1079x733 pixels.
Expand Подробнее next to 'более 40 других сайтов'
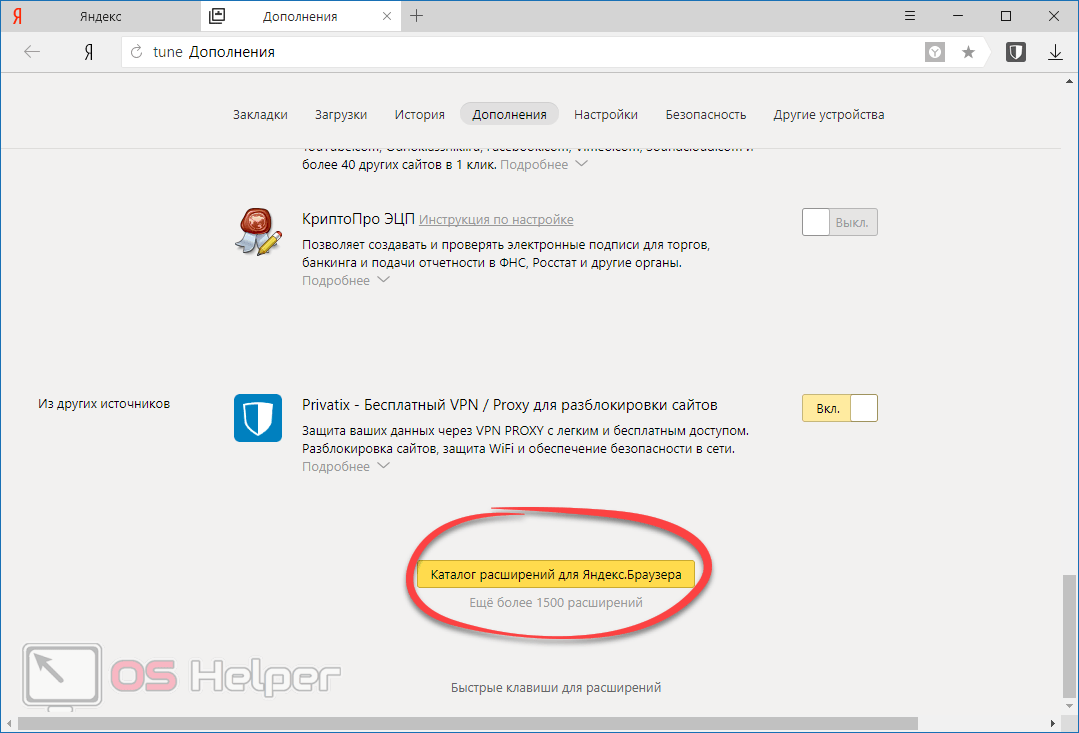(544, 164)
